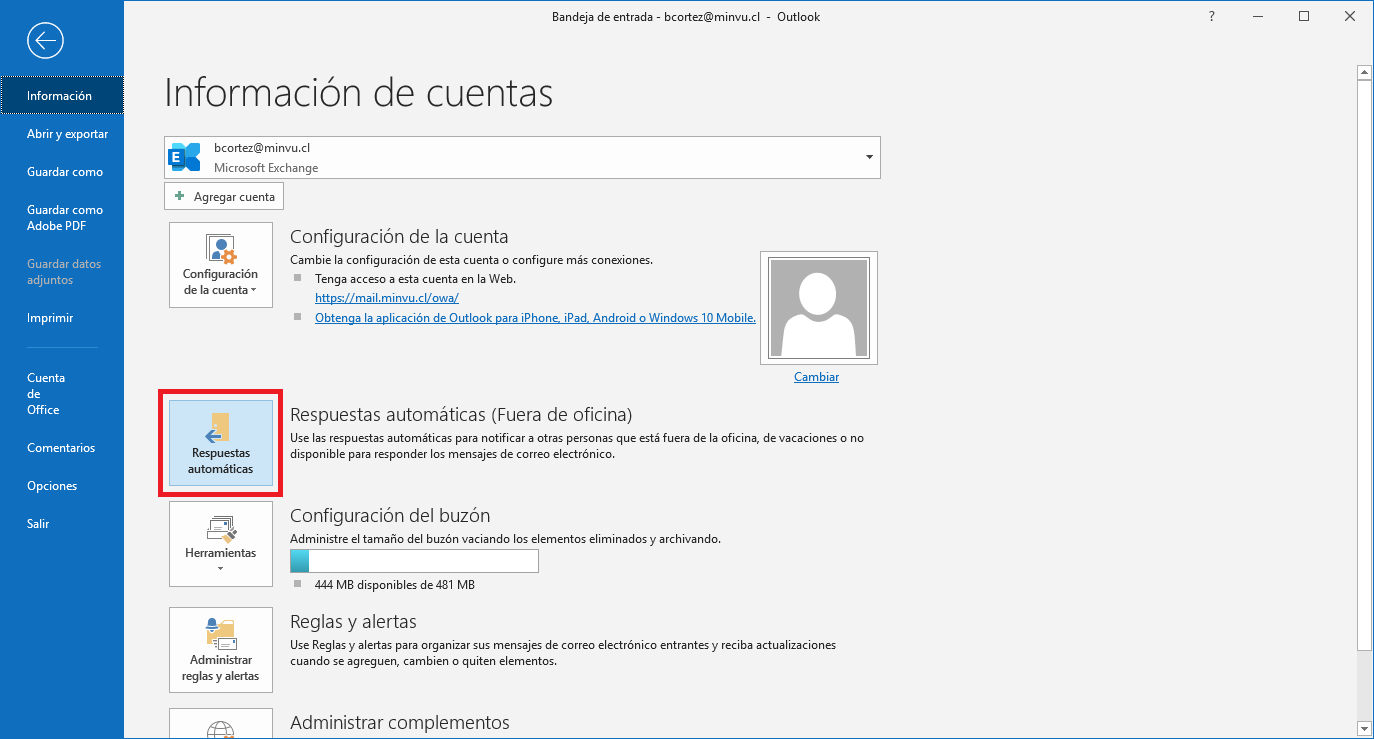Open Comentarios in the sidebar

[61, 448]
